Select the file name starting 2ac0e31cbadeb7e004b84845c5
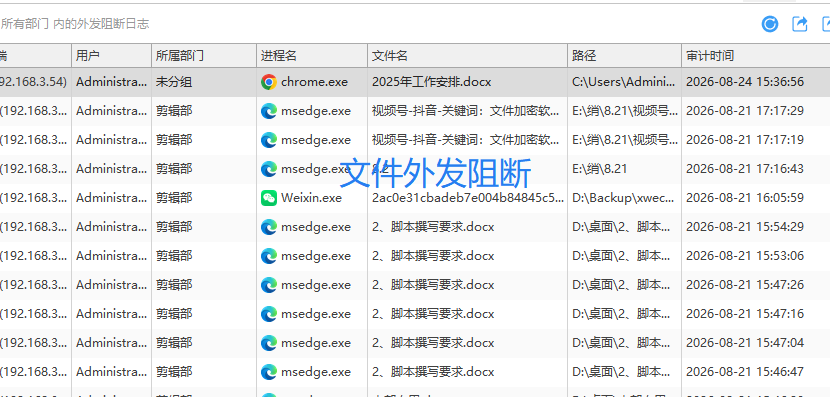 coord(468,198)
